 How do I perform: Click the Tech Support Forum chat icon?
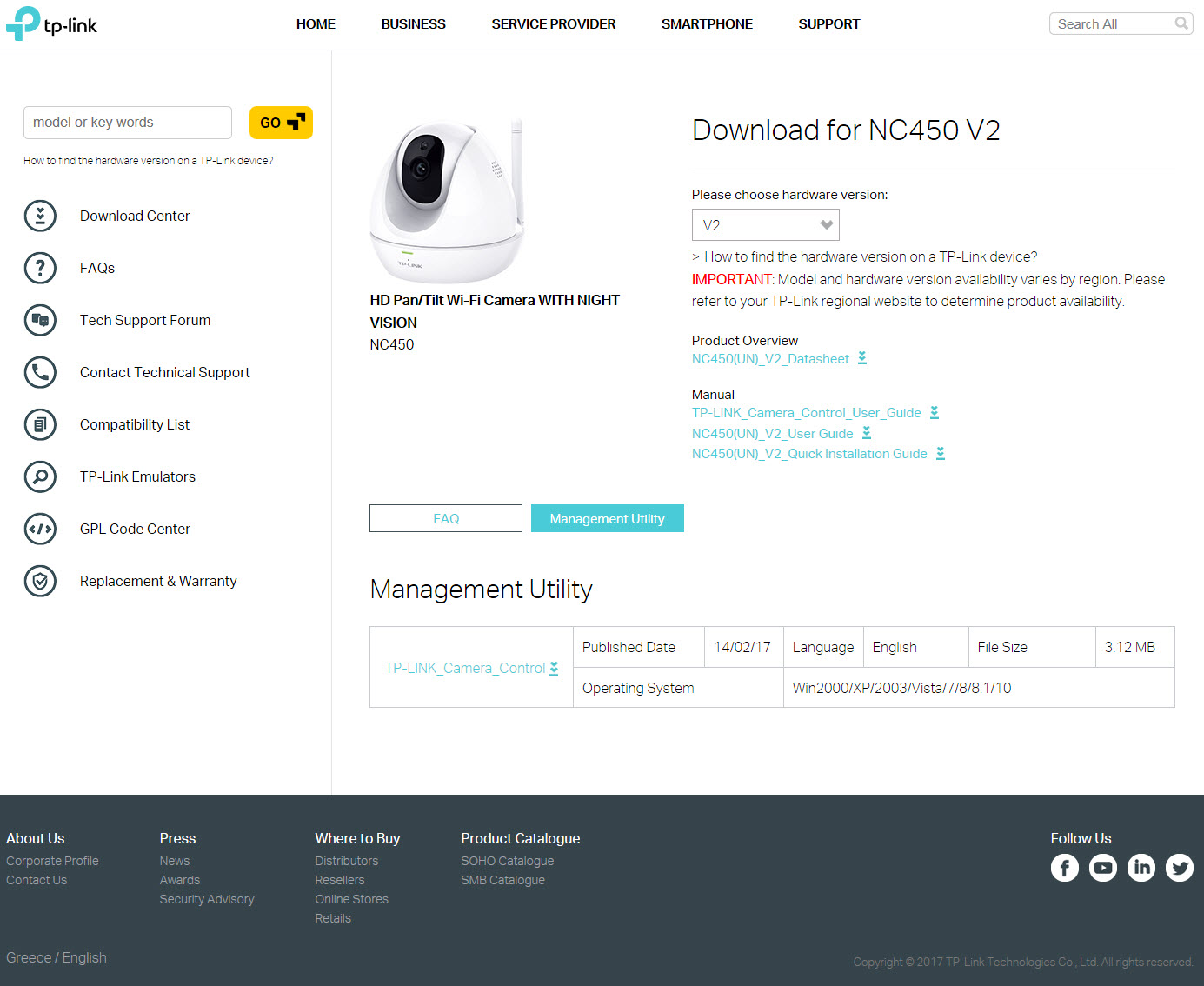pos(40,320)
